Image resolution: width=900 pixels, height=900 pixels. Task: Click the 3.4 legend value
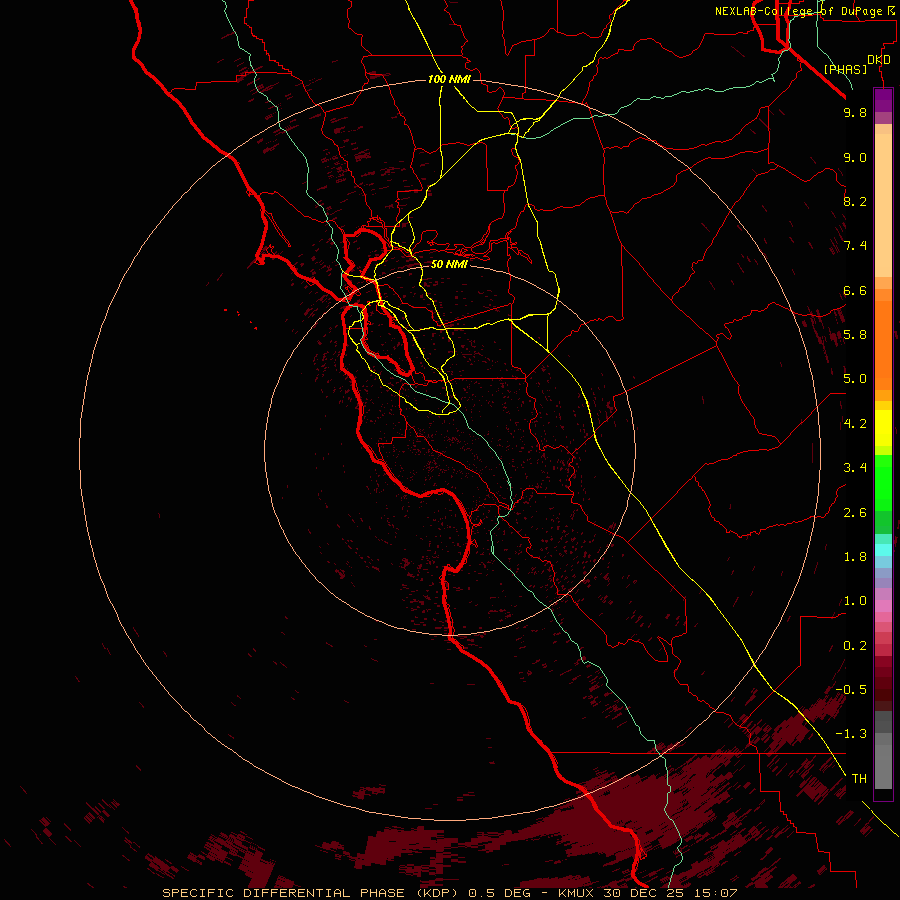coord(855,468)
